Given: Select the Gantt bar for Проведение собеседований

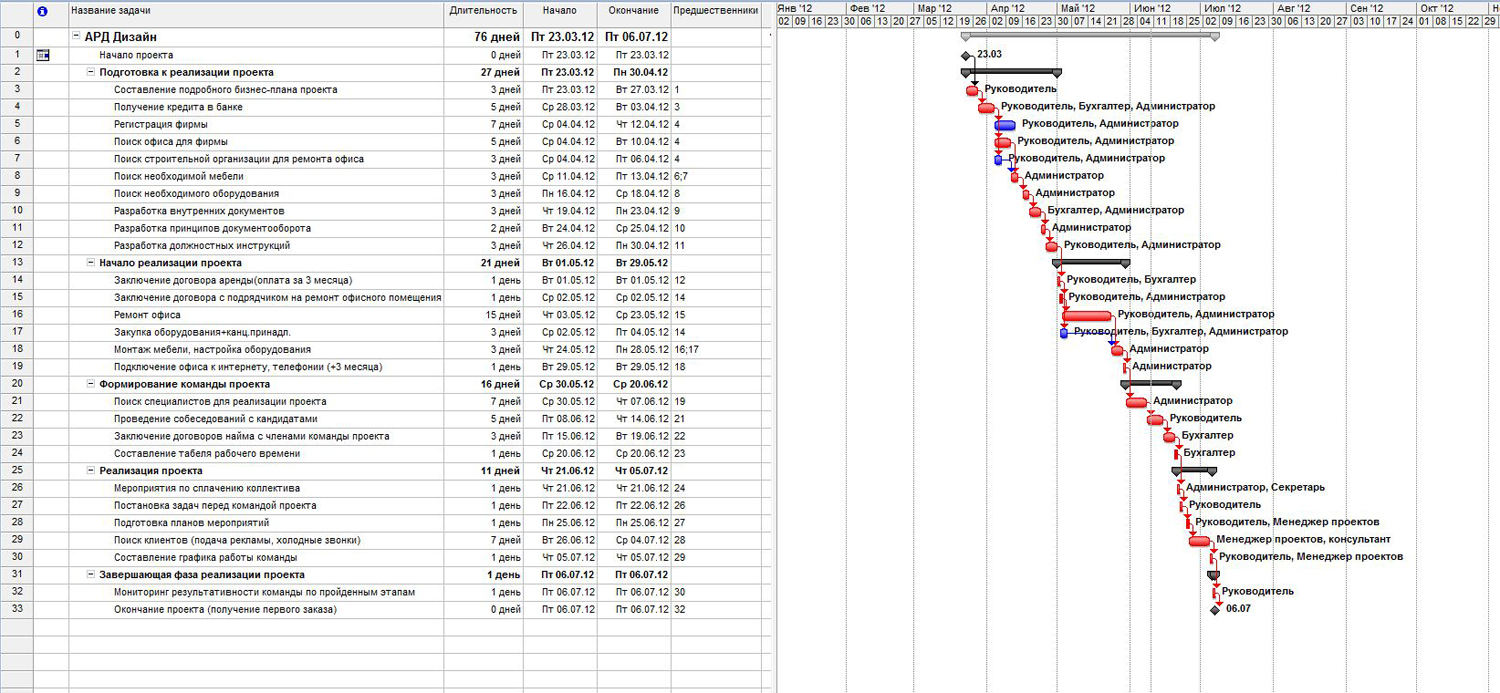Looking at the screenshot, I should pos(1156,419).
